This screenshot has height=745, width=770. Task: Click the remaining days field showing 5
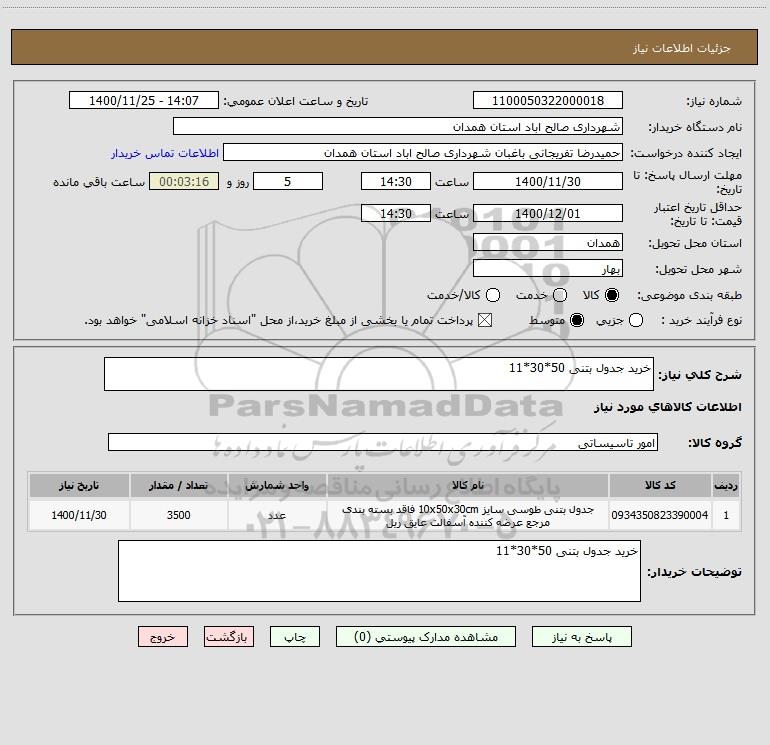coord(288,182)
